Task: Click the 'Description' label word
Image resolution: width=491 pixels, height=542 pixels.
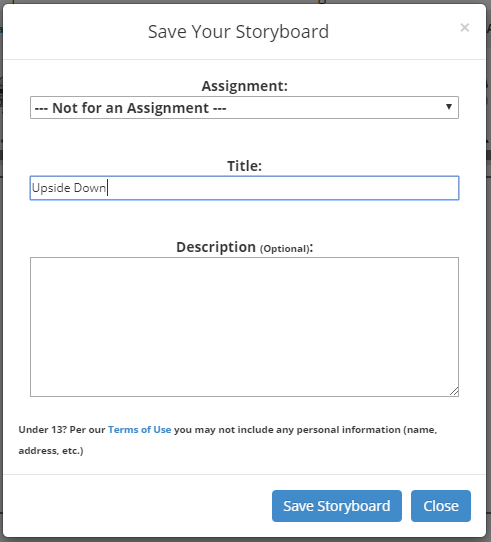Action: [216, 247]
